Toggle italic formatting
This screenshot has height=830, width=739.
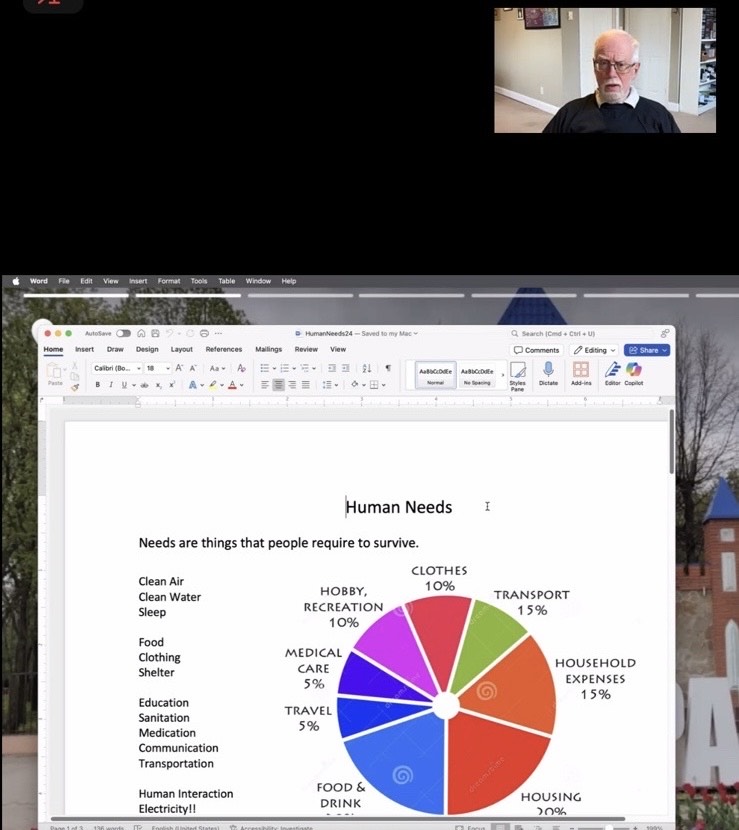(110, 384)
